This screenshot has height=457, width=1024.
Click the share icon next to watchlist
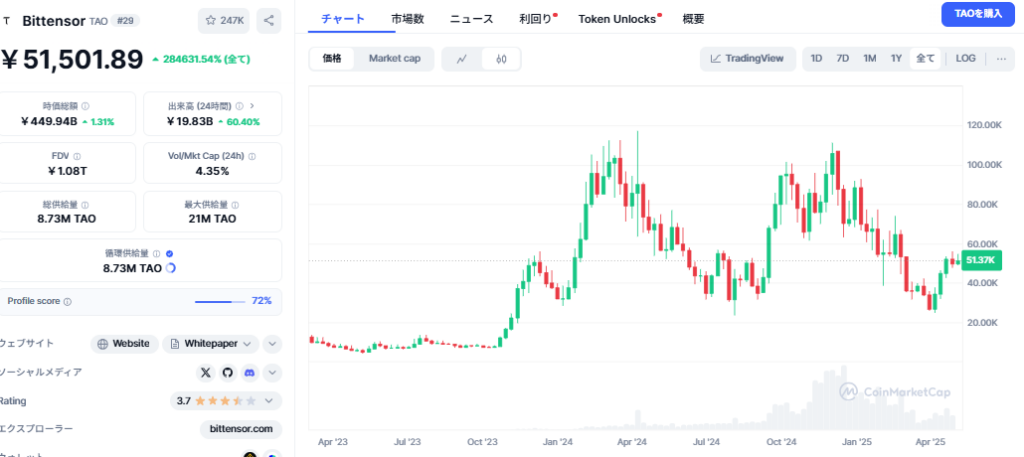pyautogui.click(x=270, y=19)
